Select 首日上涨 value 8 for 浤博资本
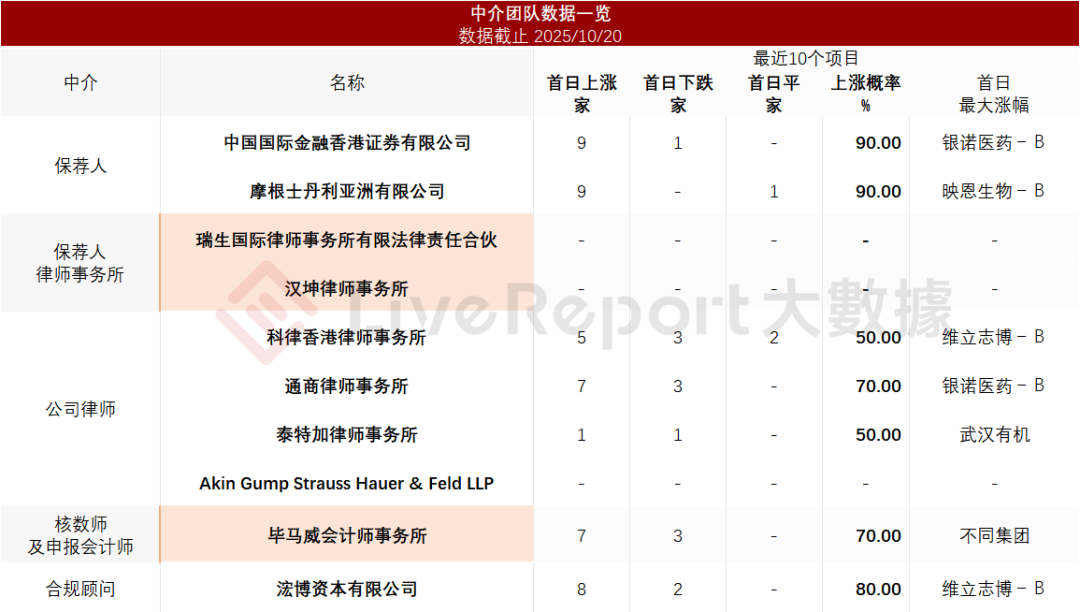The height and width of the screenshot is (612, 1080). click(x=581, y=590)
